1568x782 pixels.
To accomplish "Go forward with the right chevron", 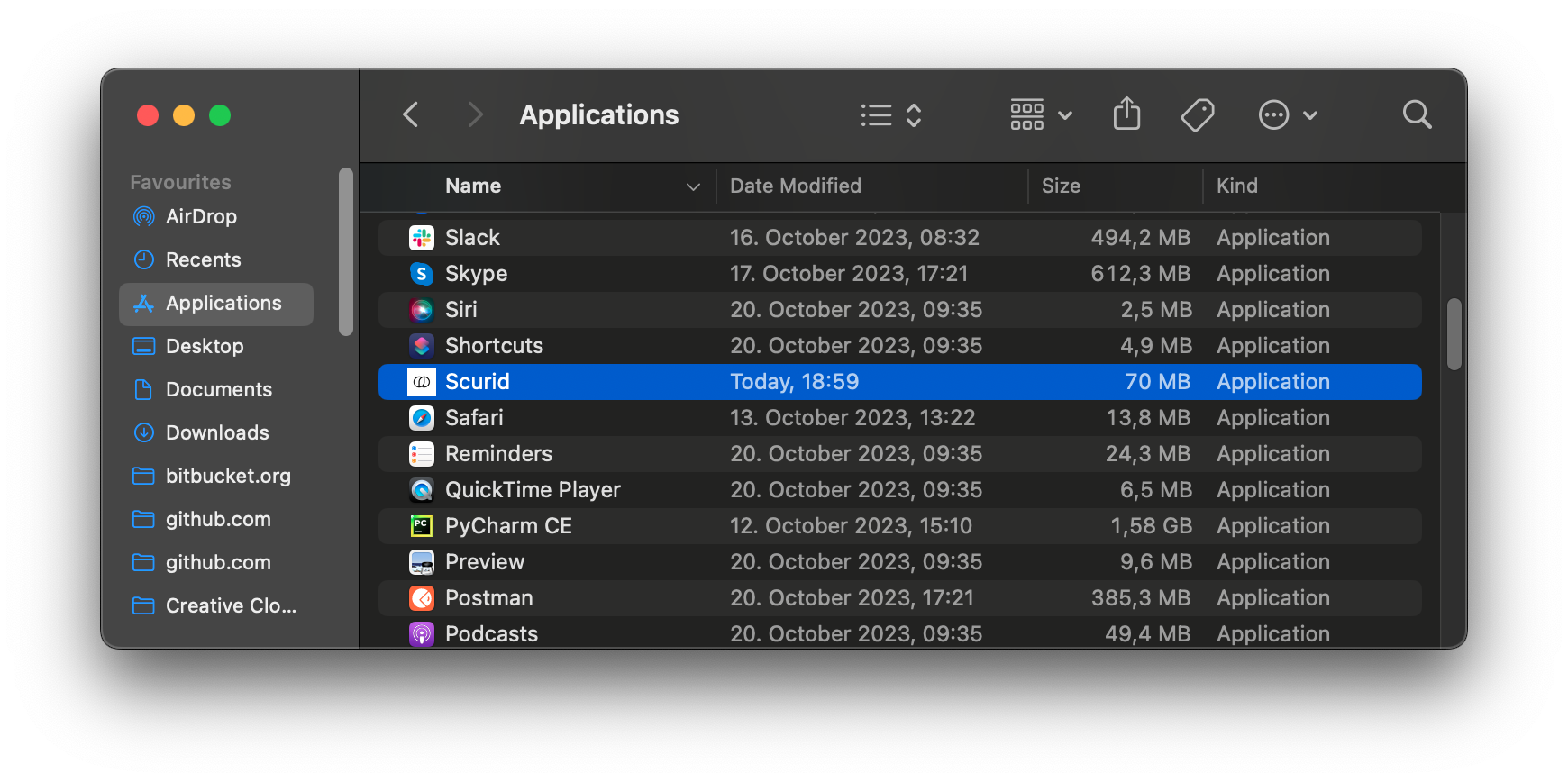I will (x=475, y=114).
